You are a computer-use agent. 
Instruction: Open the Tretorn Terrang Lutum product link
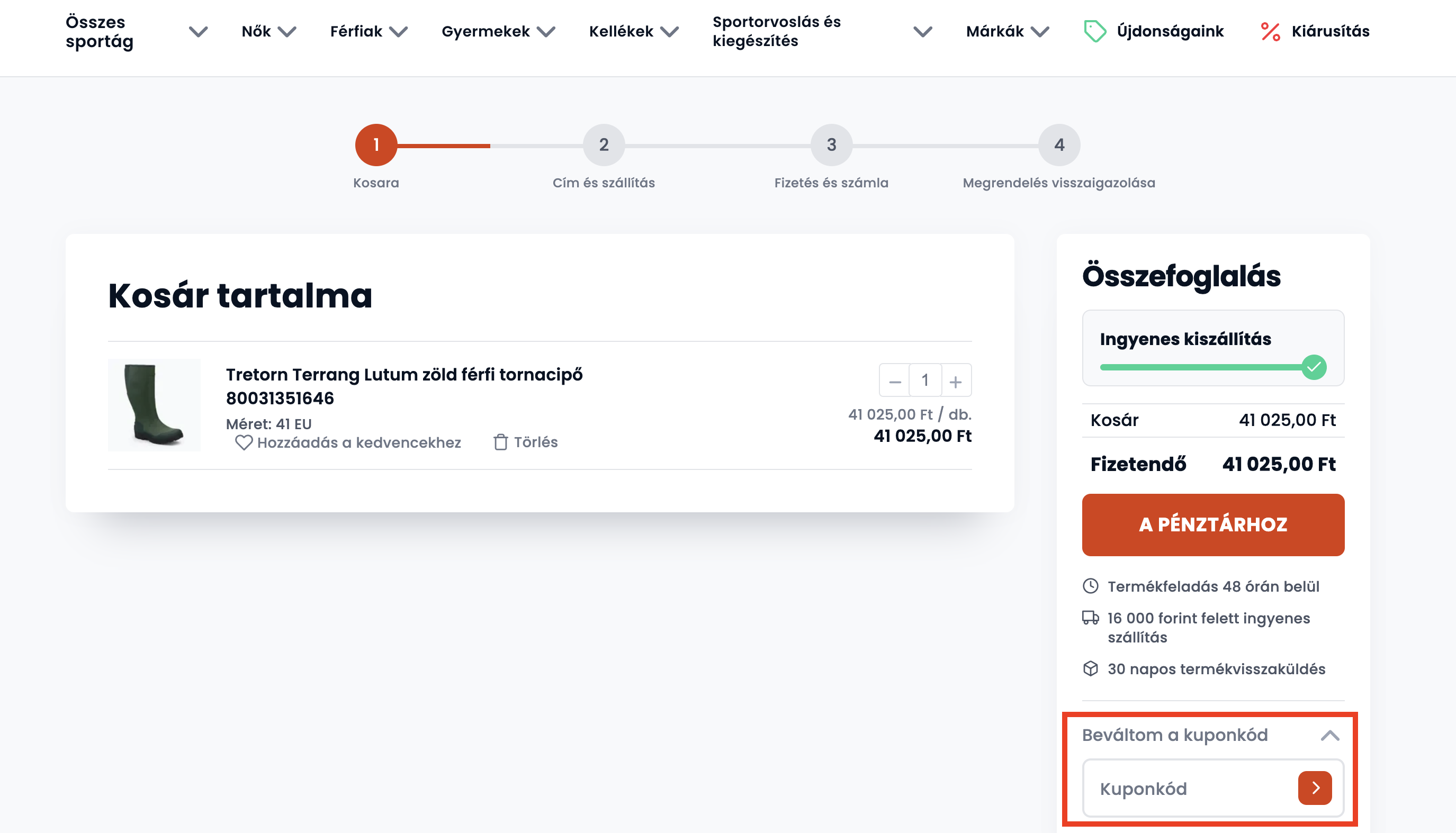tap(404, 386)
